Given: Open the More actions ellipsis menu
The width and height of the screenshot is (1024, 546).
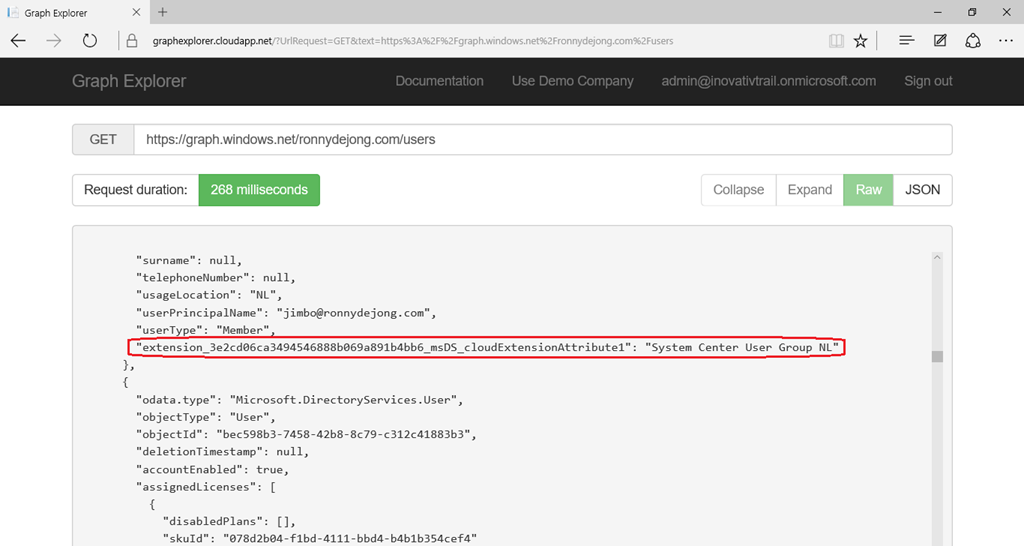Looking at the screenshot, I should click(1006, 41).
